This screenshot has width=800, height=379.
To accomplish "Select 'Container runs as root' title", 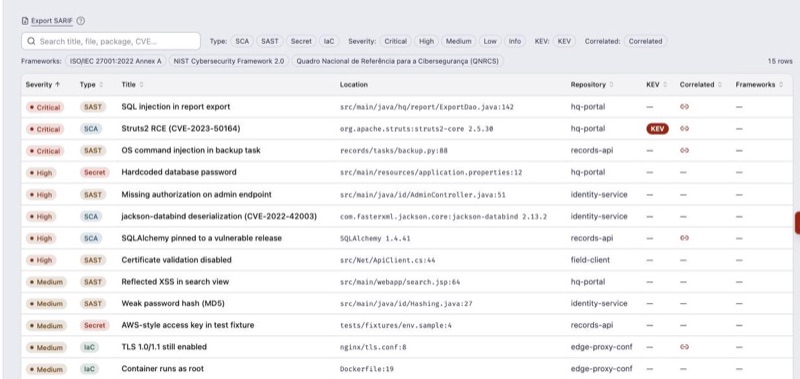I will click(x=162, y=369).
